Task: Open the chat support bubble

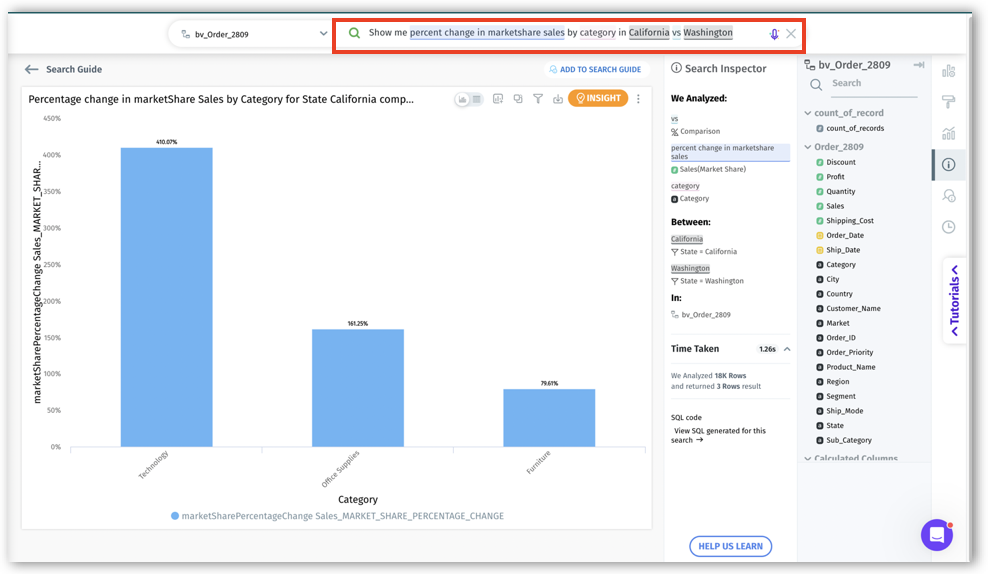Action: [936, 535]
